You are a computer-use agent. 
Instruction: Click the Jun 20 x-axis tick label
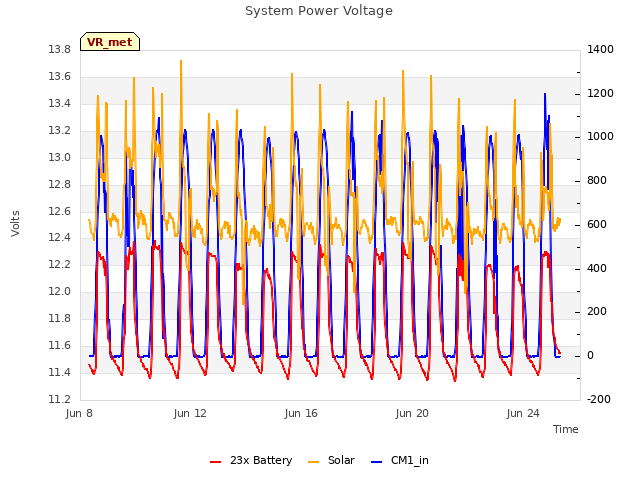tap(412, 413)
